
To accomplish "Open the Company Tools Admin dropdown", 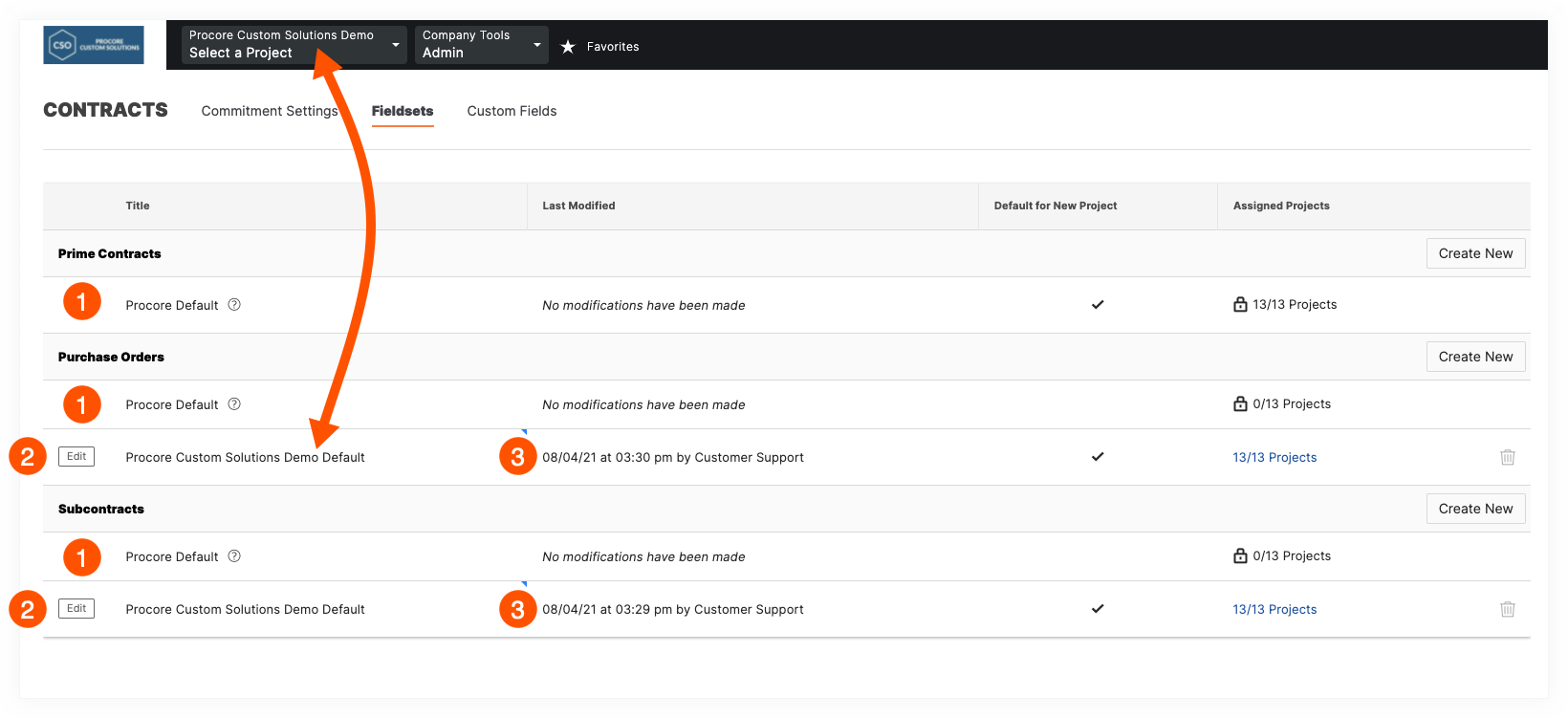I will pyautogui.click(x=482, y=45).
